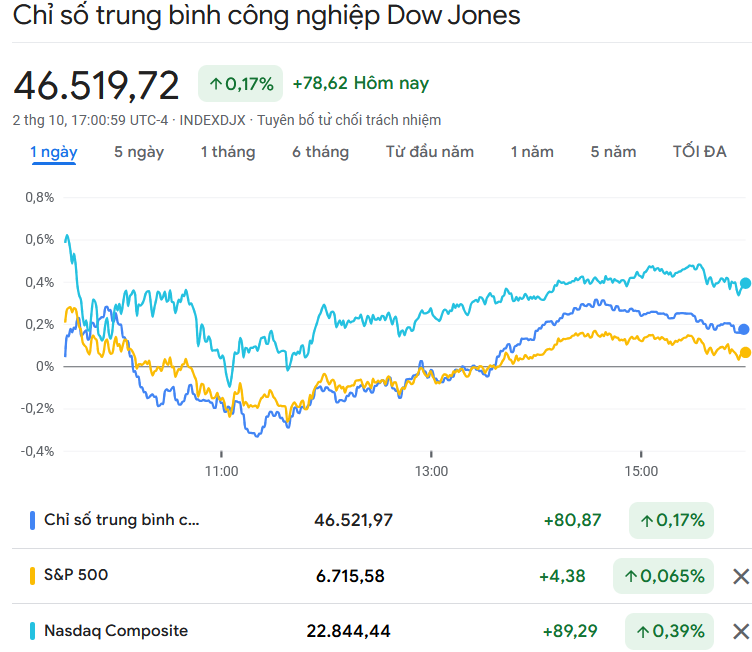The height and width of the screenshot is (652, 752).
Task: Remove S&P 500 comparison with X icon
Action: tap(740, 576)
